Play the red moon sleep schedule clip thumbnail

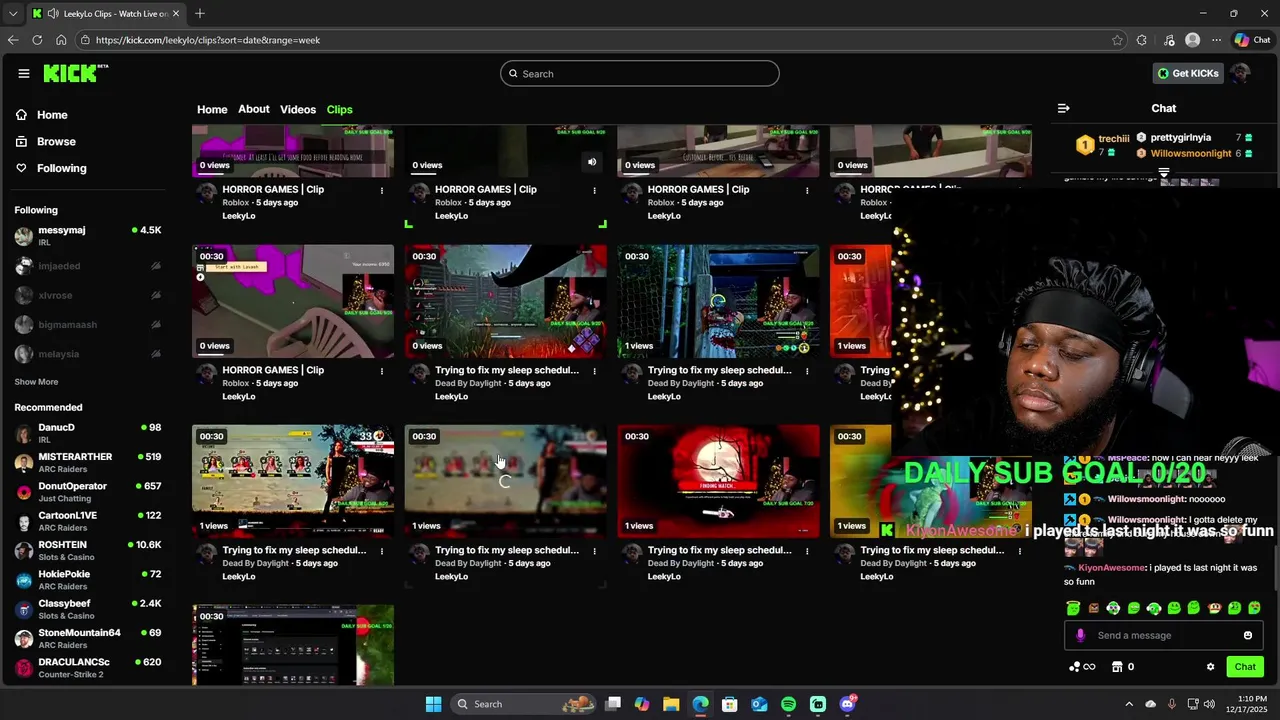tap(718, 481)
